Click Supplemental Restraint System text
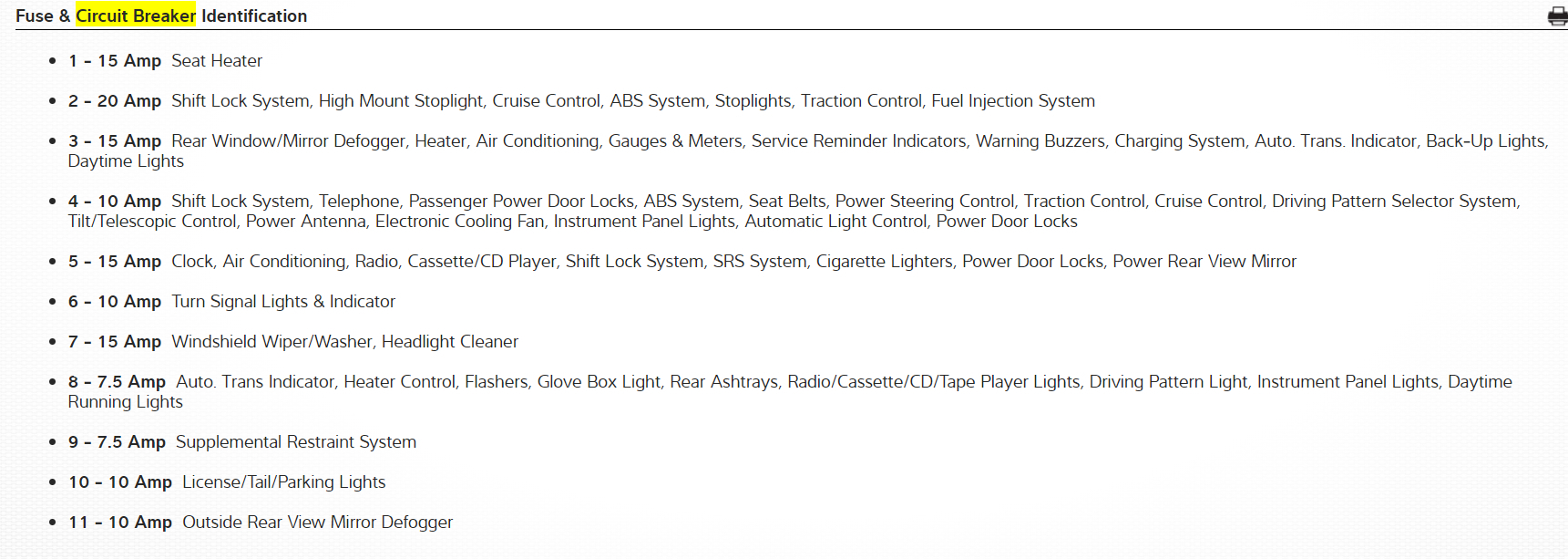Image resolution: width=1568 pixels, height=559 pixels. [295, 442]
